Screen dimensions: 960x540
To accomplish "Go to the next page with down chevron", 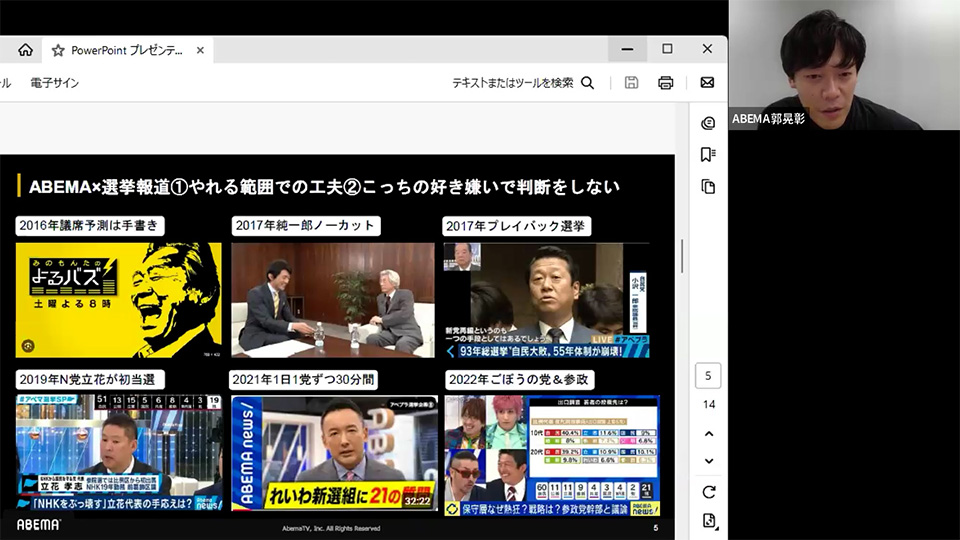I will click(708, 461).
